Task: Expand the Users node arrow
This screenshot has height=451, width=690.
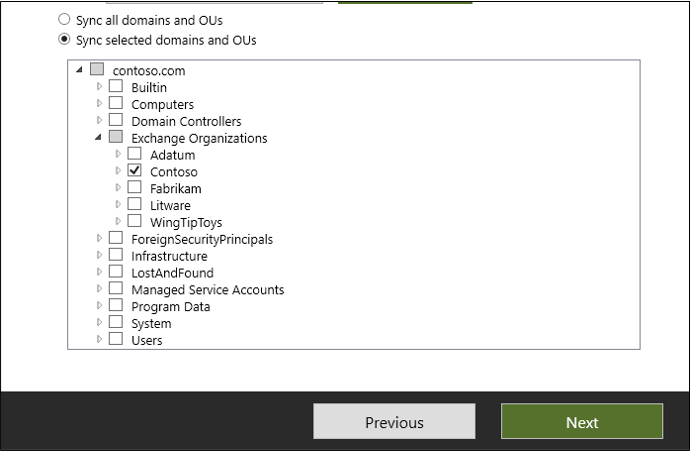Action: 99,340
